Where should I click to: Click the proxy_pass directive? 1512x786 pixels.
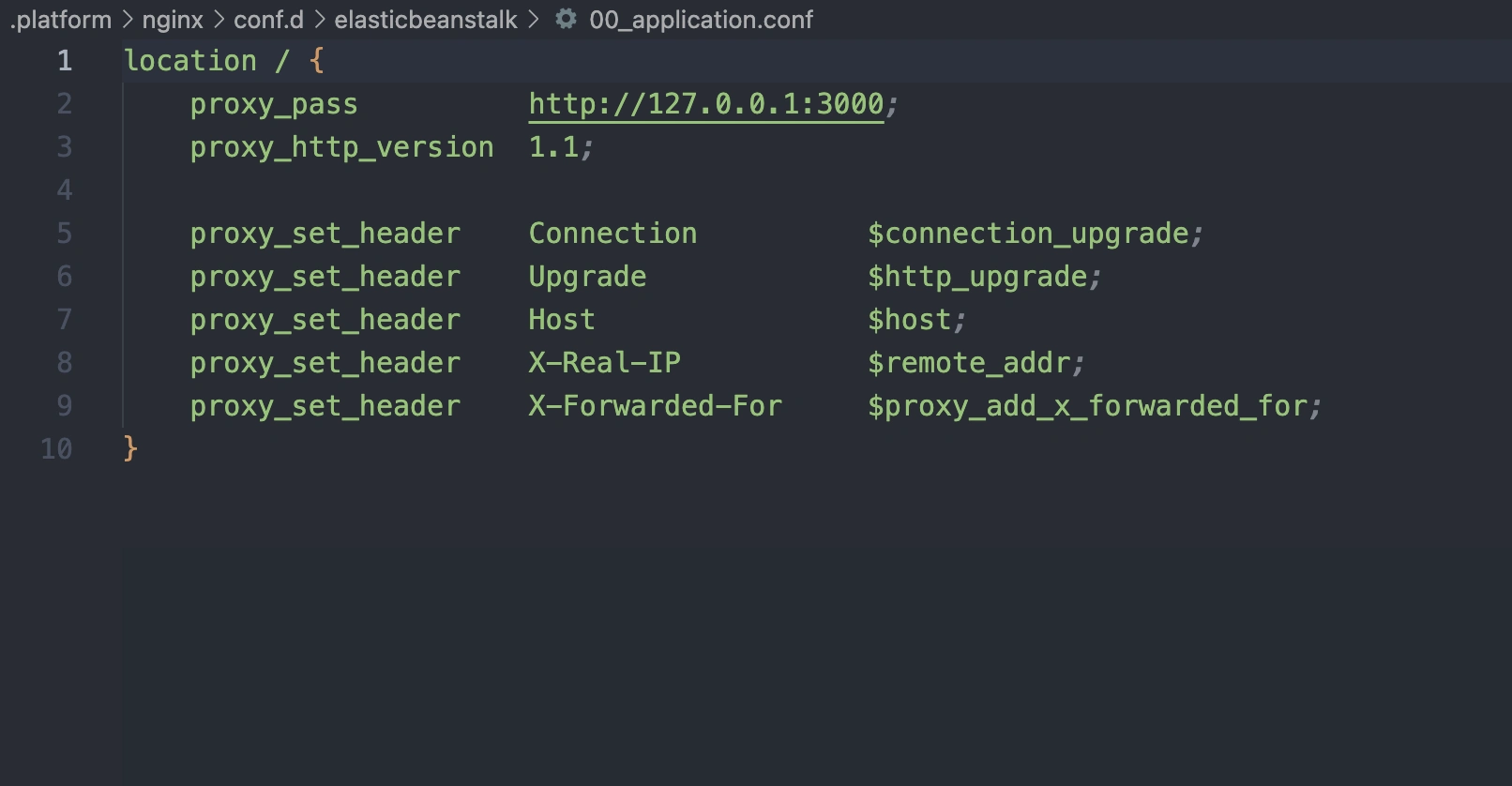(273, 104)
